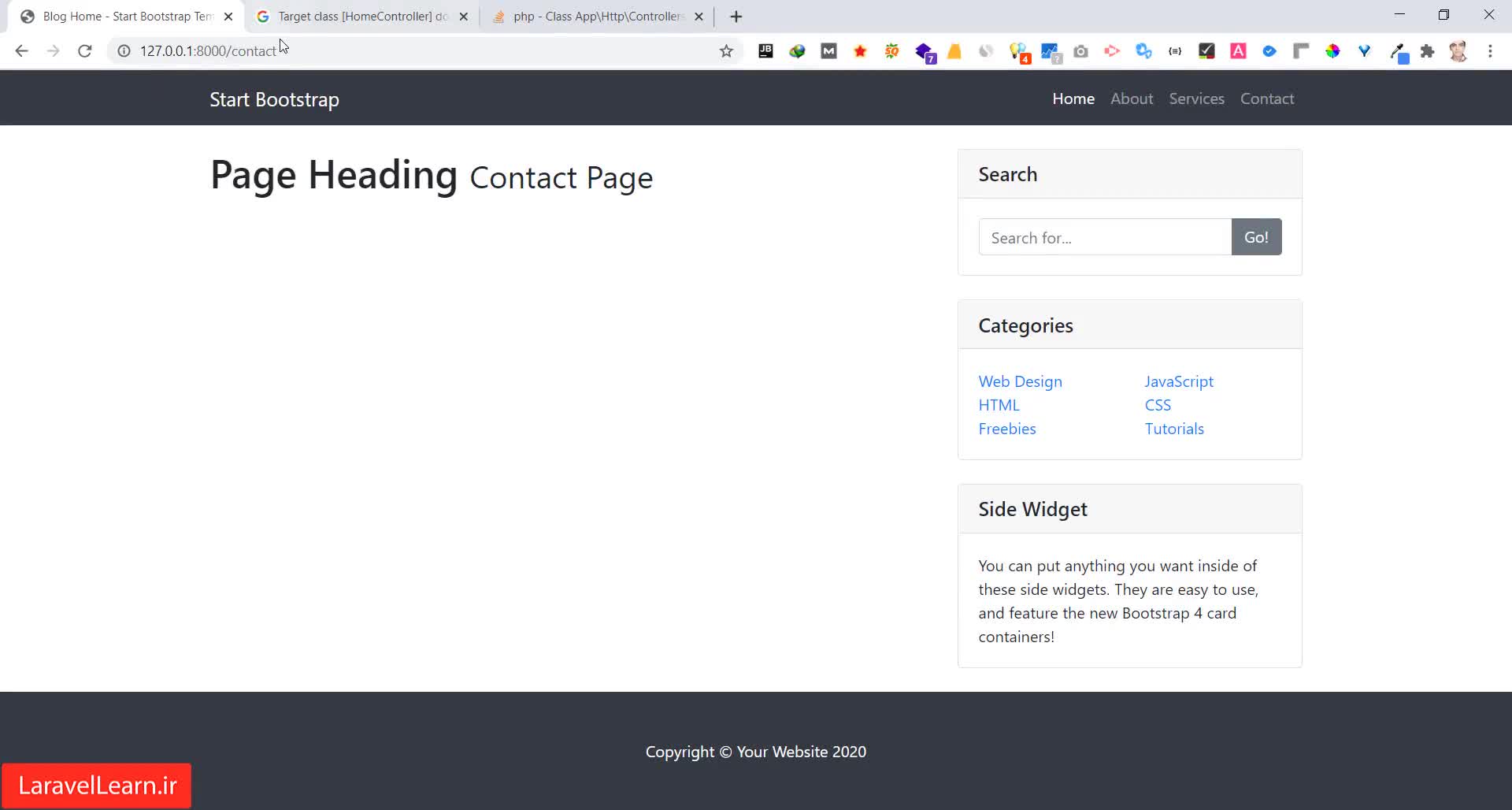The image size is (1512, 810).
Task: Click into the Search for... field
Action: click(1104, 237)
